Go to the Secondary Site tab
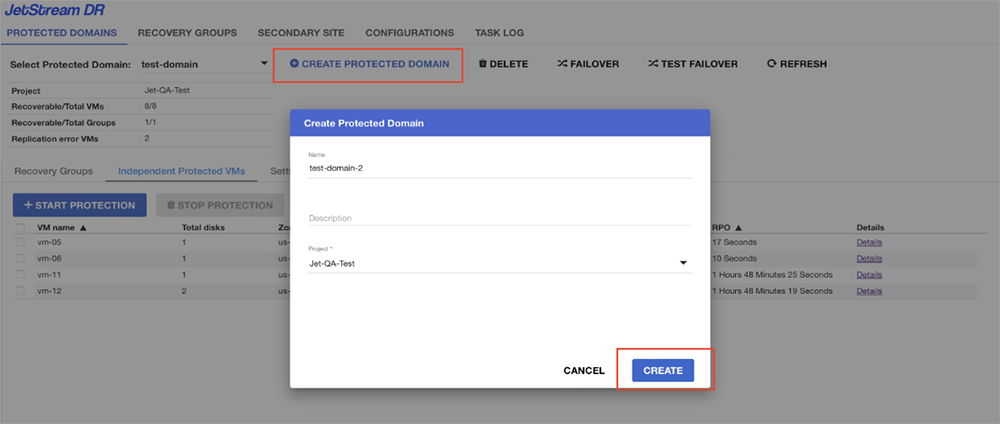 pyautogui.click(x=301, y=33)
